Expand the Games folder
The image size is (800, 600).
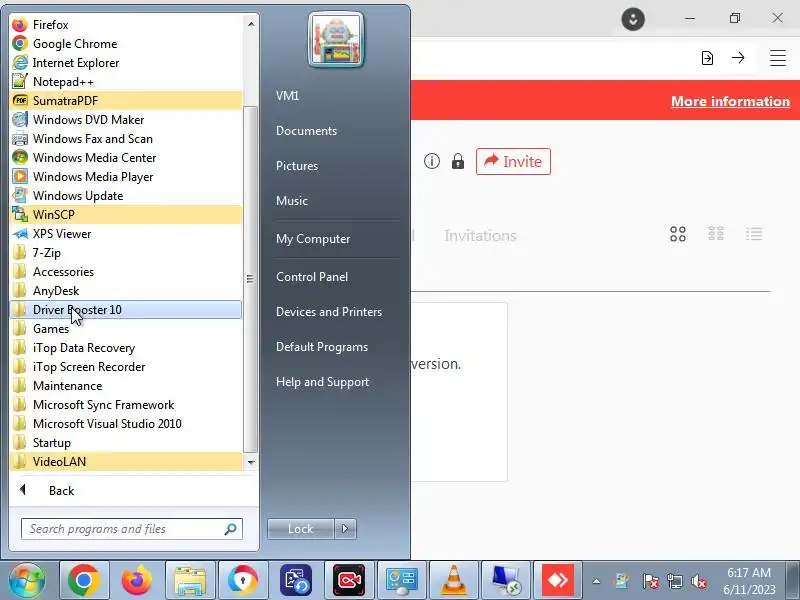click(126, 329)
